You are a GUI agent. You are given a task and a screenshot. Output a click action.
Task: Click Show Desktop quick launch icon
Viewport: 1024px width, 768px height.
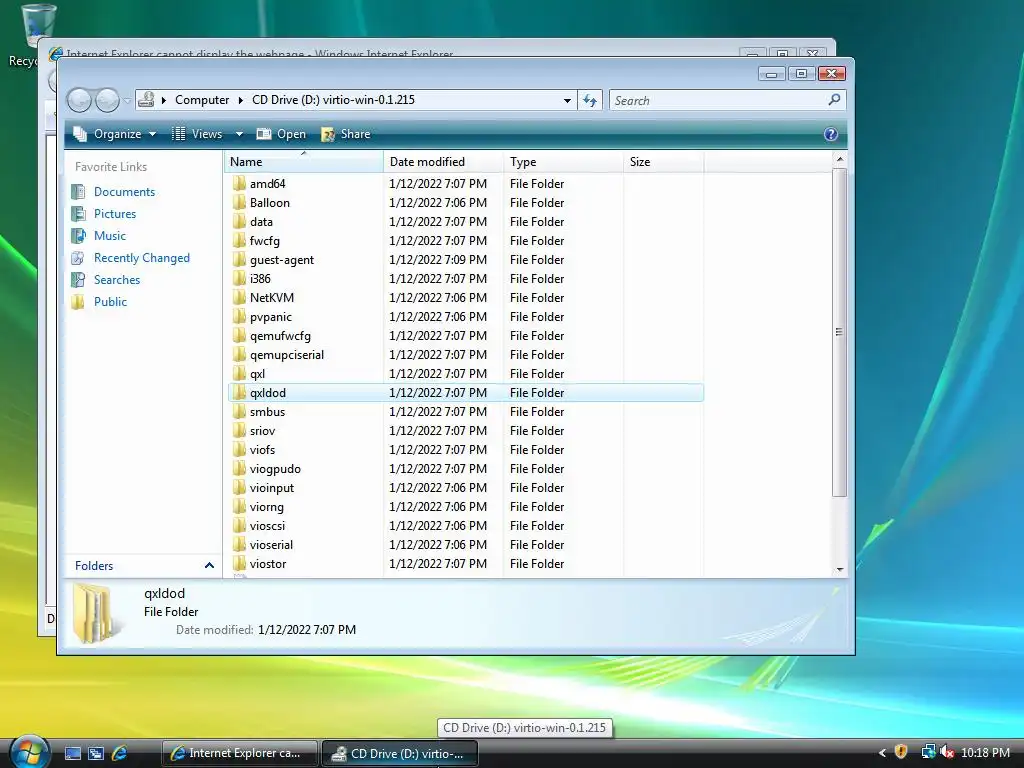pyautogui.click(x=72, y=753)
